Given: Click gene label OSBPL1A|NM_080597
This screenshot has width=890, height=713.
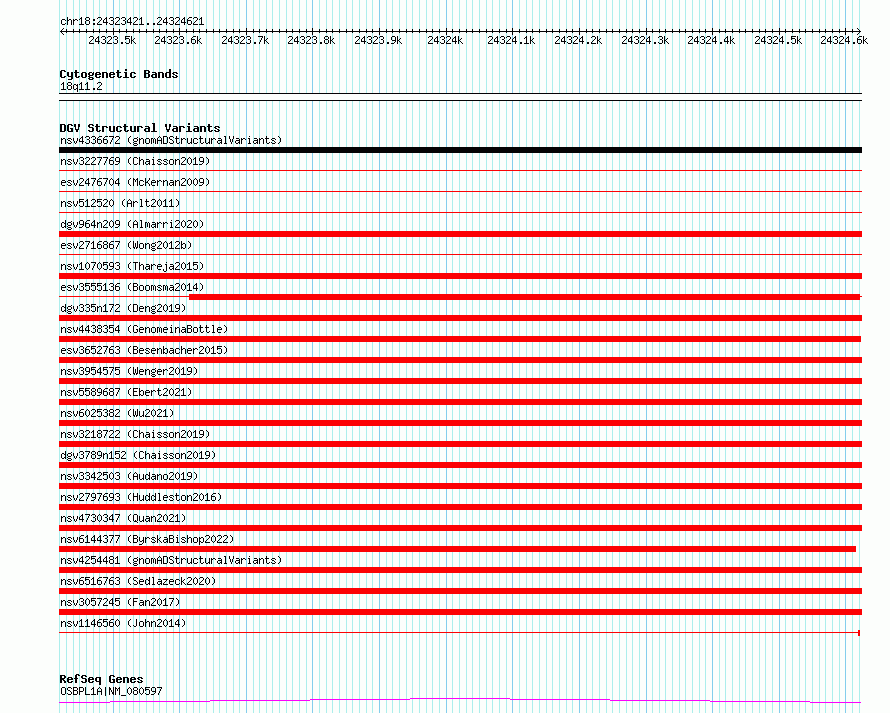Looking at the screenshot, I should coord(111,691).
